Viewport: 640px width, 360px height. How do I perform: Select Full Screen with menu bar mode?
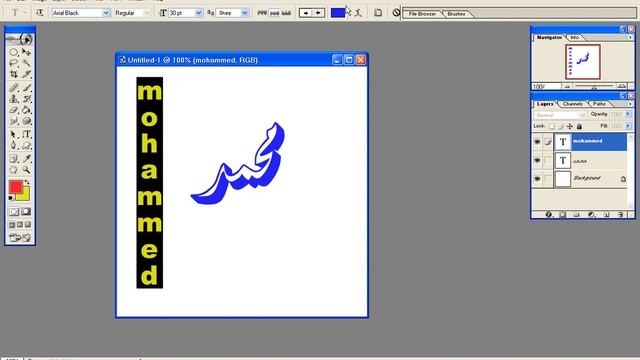[x=20, y=224]
